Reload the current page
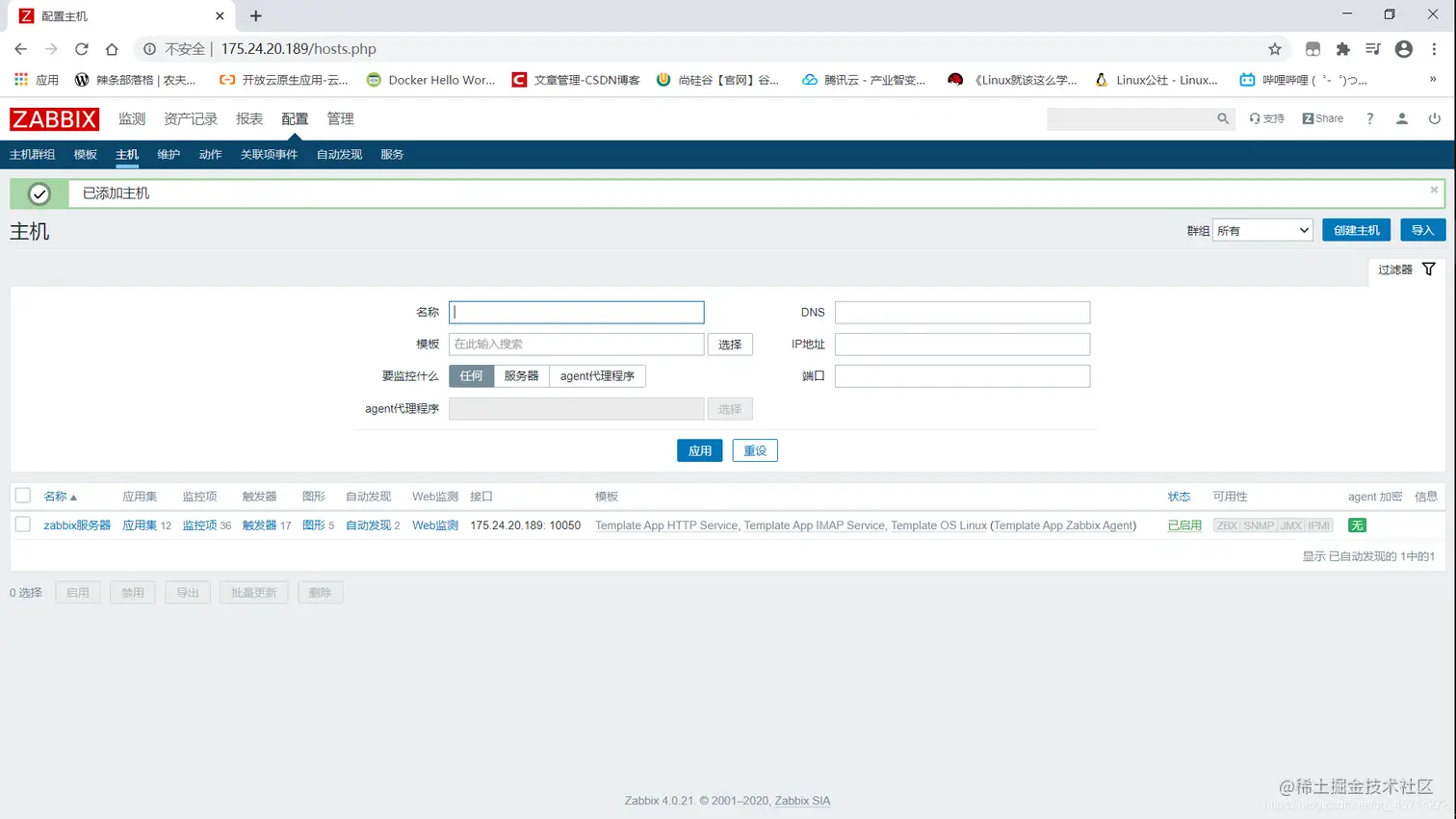 (x=82, y=49)
